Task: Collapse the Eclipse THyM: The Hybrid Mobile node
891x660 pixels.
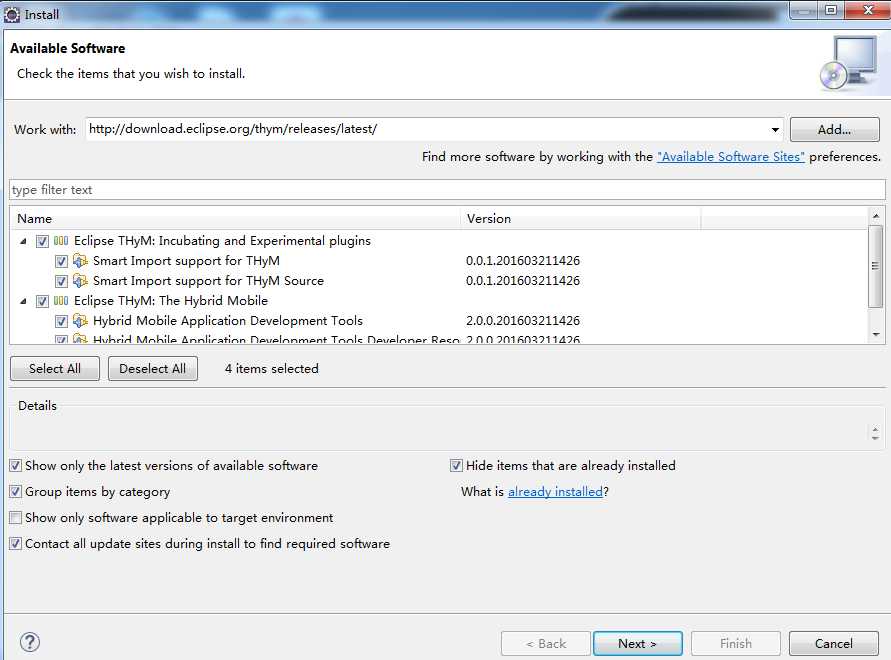Action: click(23, 301)
